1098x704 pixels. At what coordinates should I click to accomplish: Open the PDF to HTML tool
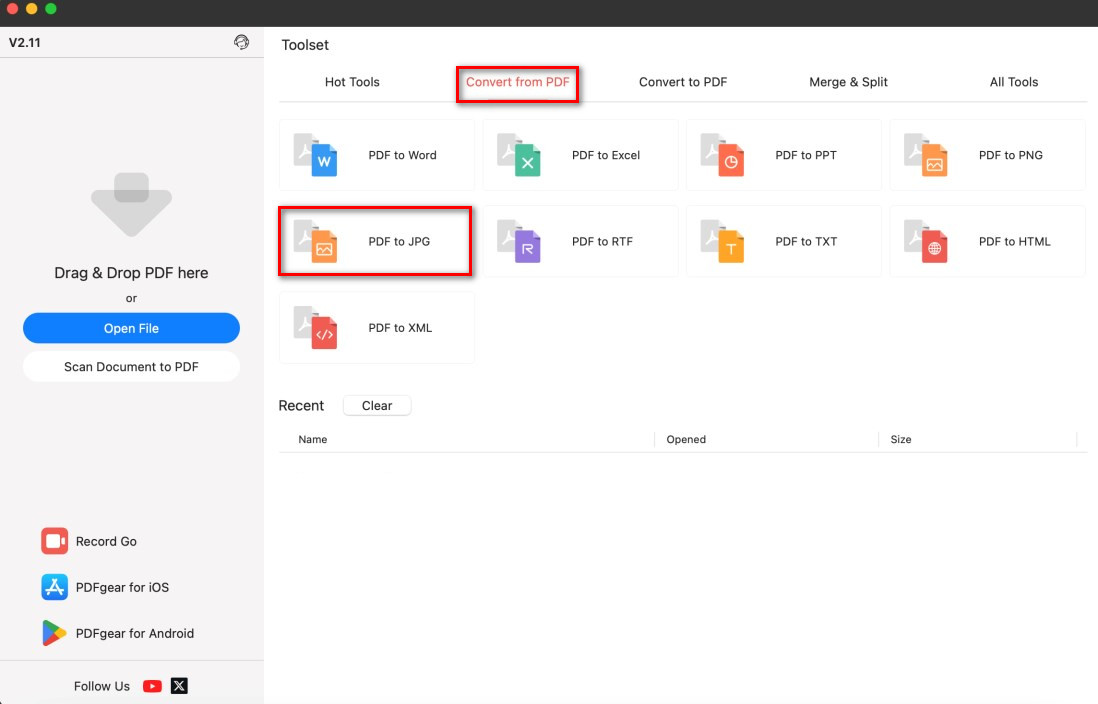(x=987, y=241)
